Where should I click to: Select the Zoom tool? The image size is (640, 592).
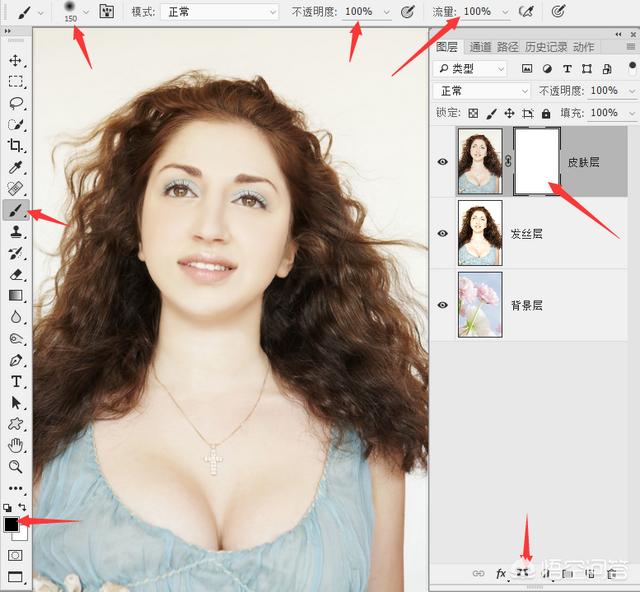coord(16,466)
